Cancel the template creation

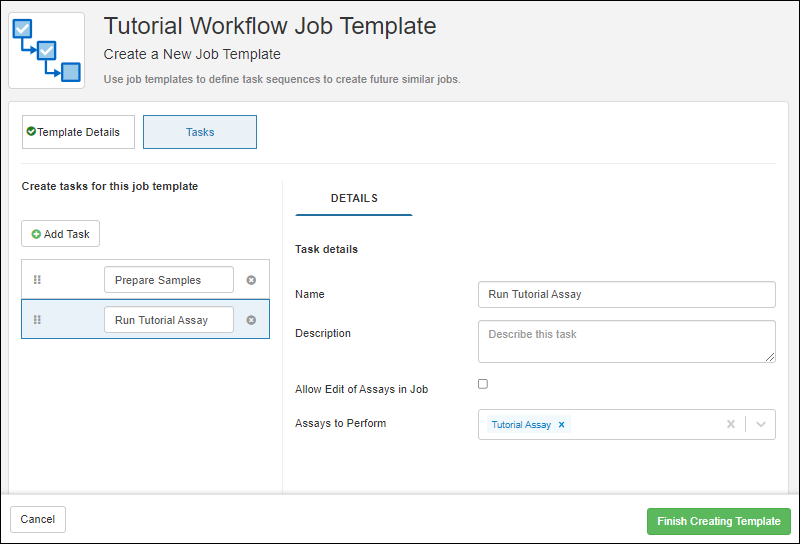(38, 520)
